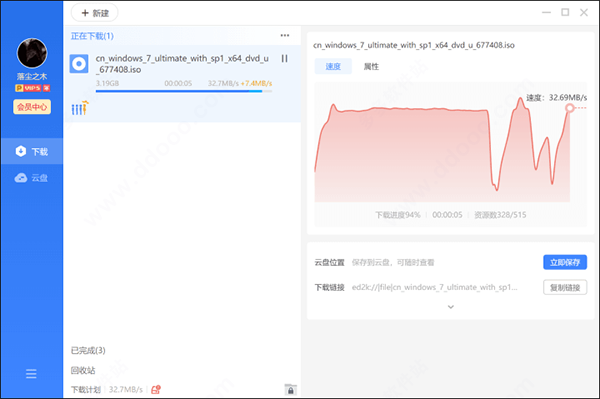
Task: Select 云盘 cloud drive in sidebar
Action: point(32,178)
